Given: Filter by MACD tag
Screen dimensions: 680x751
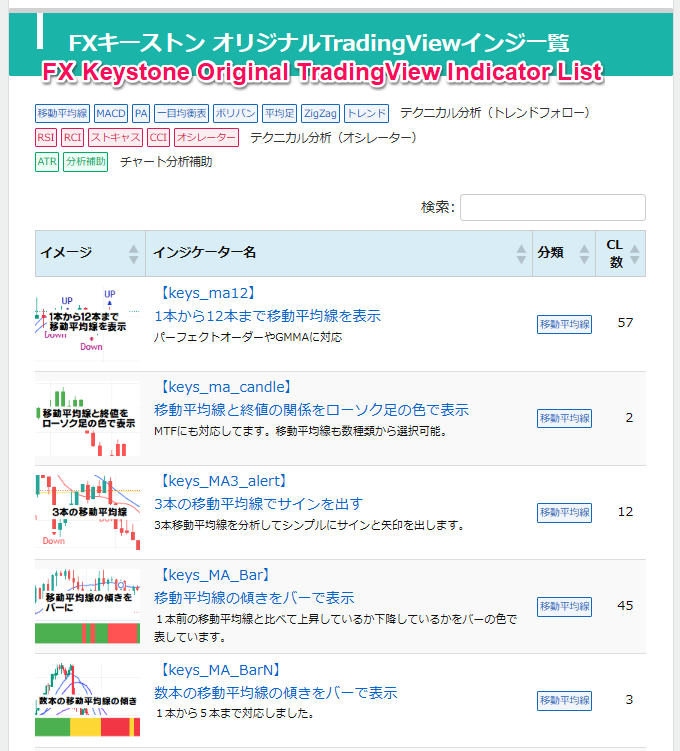Looking at the screenshot, I should [x=111, y=114].
